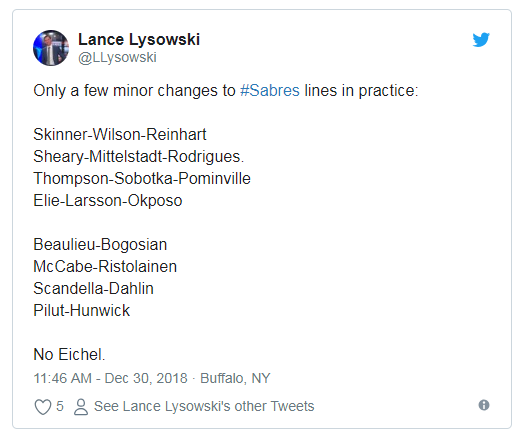The height and width of the screenshot is (441, 526).
Task: Click the Beaulieu-Bogosian defense pairing
Action: coord(100,244)
